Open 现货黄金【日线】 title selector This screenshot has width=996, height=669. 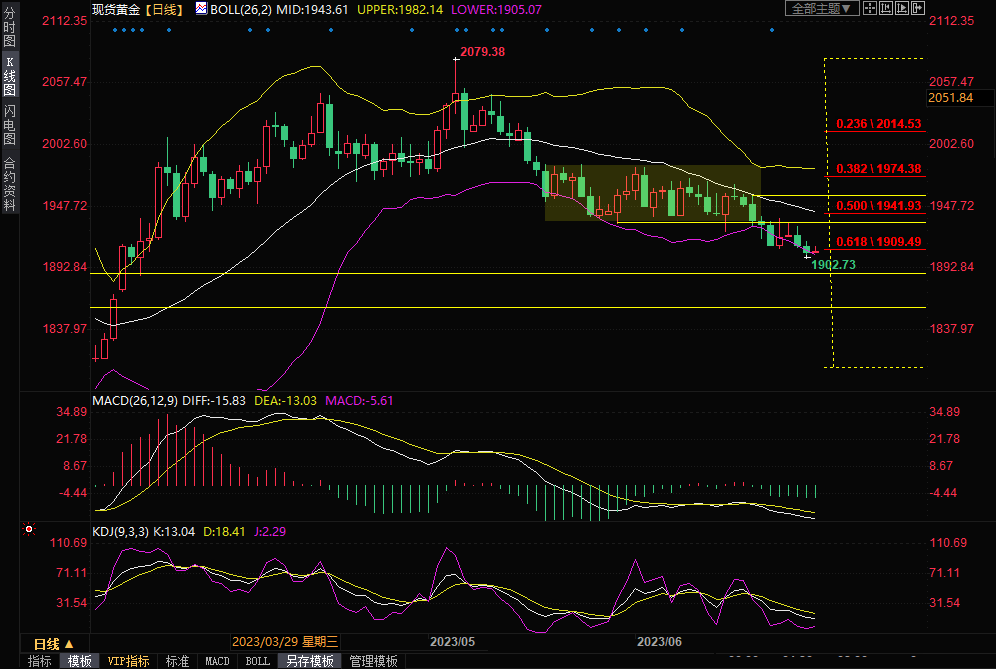pos(135,9)
